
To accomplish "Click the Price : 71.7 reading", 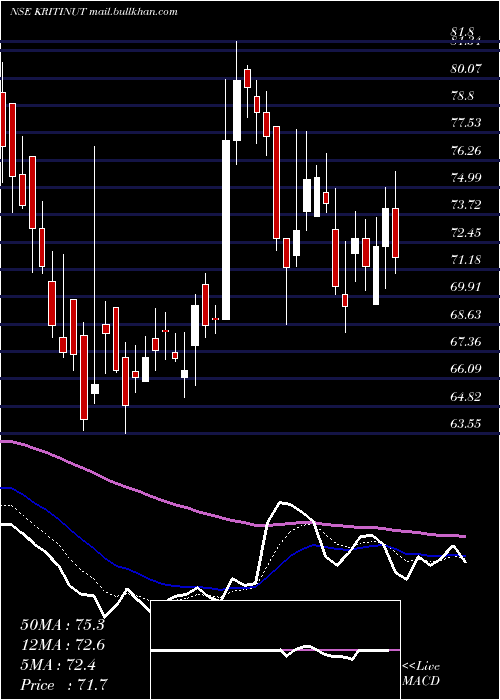I will (x=62, y=685).
